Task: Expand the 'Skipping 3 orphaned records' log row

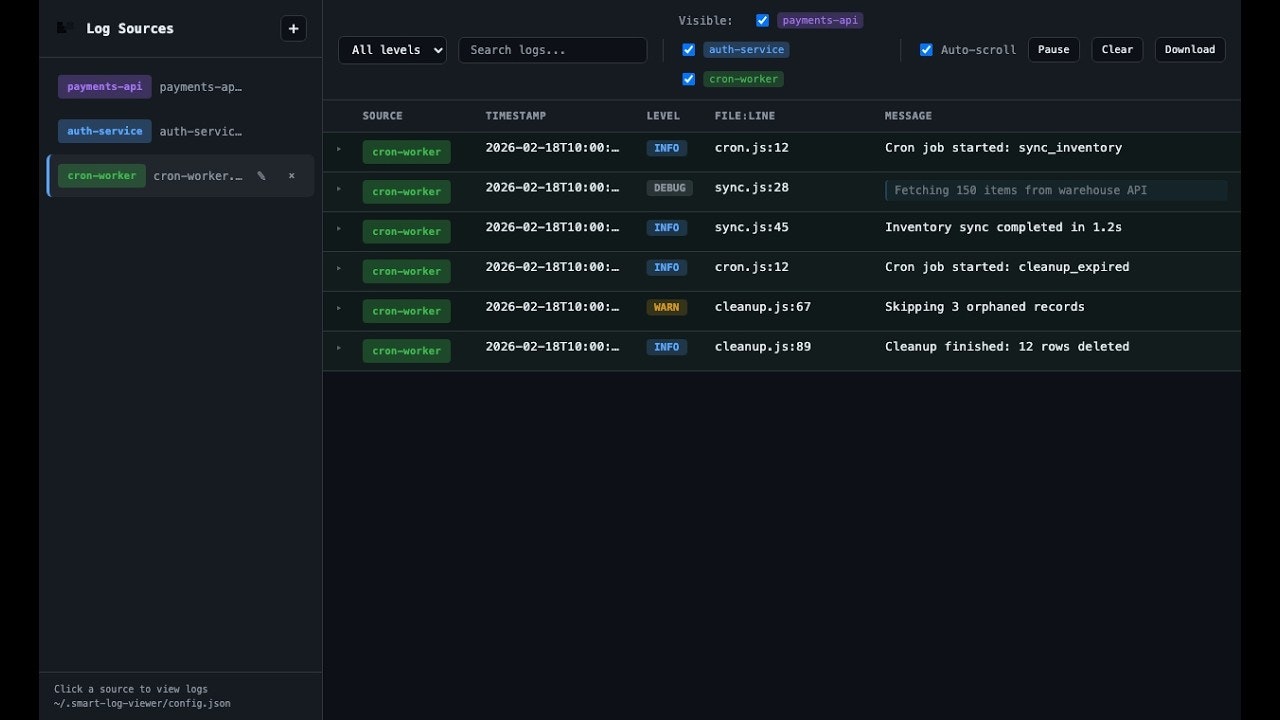Action: click(x=338, y=307)
